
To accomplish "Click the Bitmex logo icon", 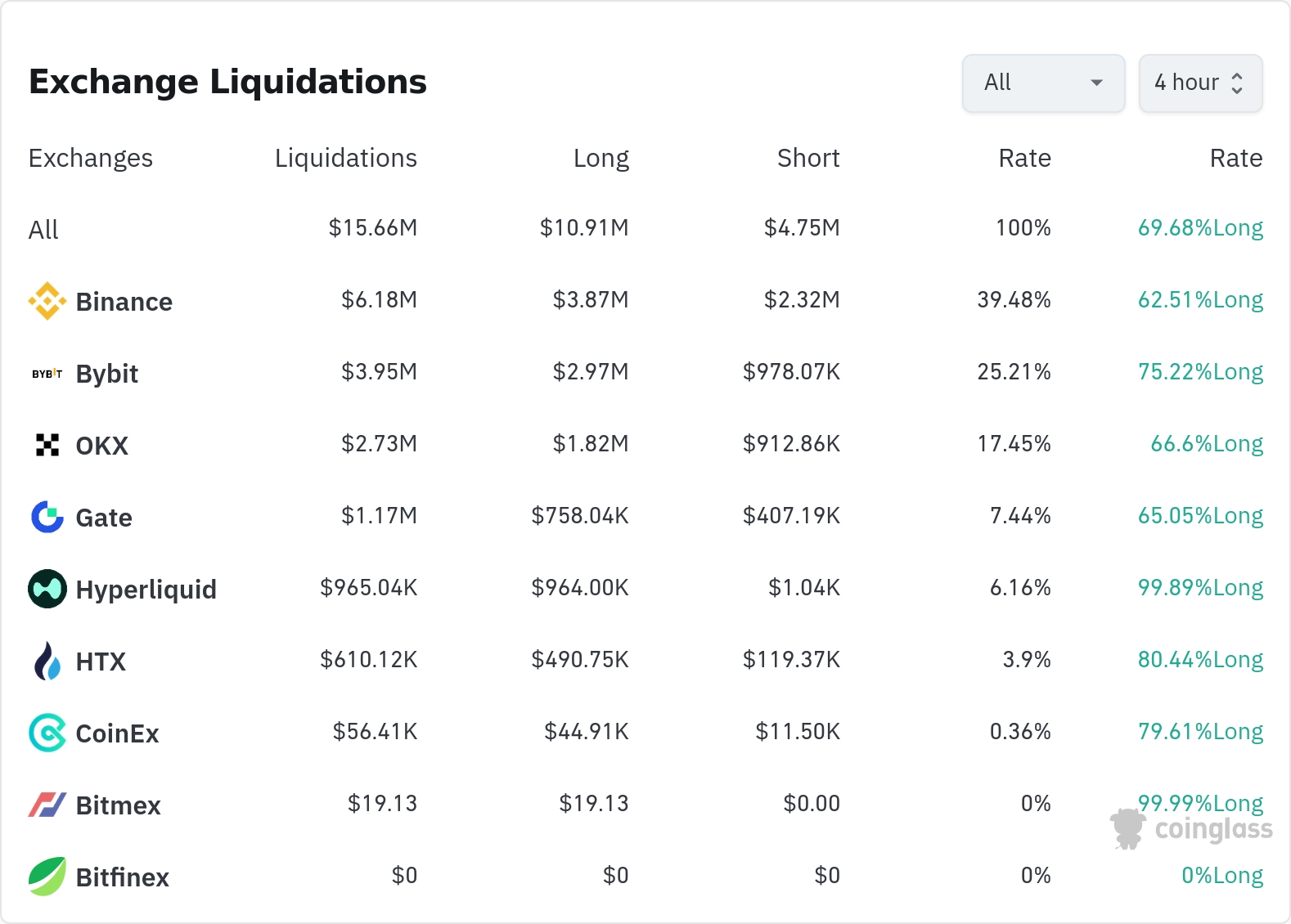I will click(47, 805).
